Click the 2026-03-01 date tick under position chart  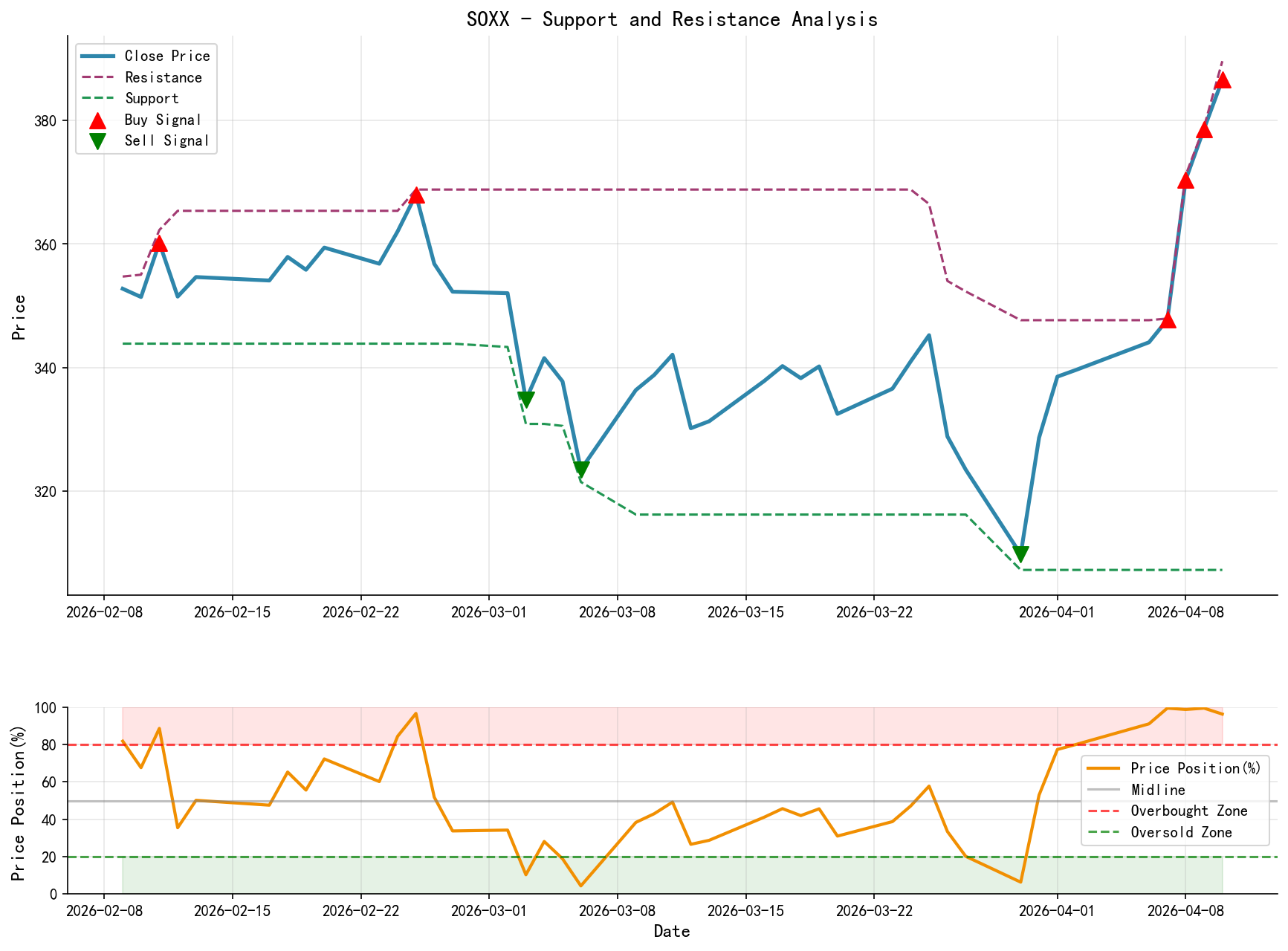tap(489, 909)
